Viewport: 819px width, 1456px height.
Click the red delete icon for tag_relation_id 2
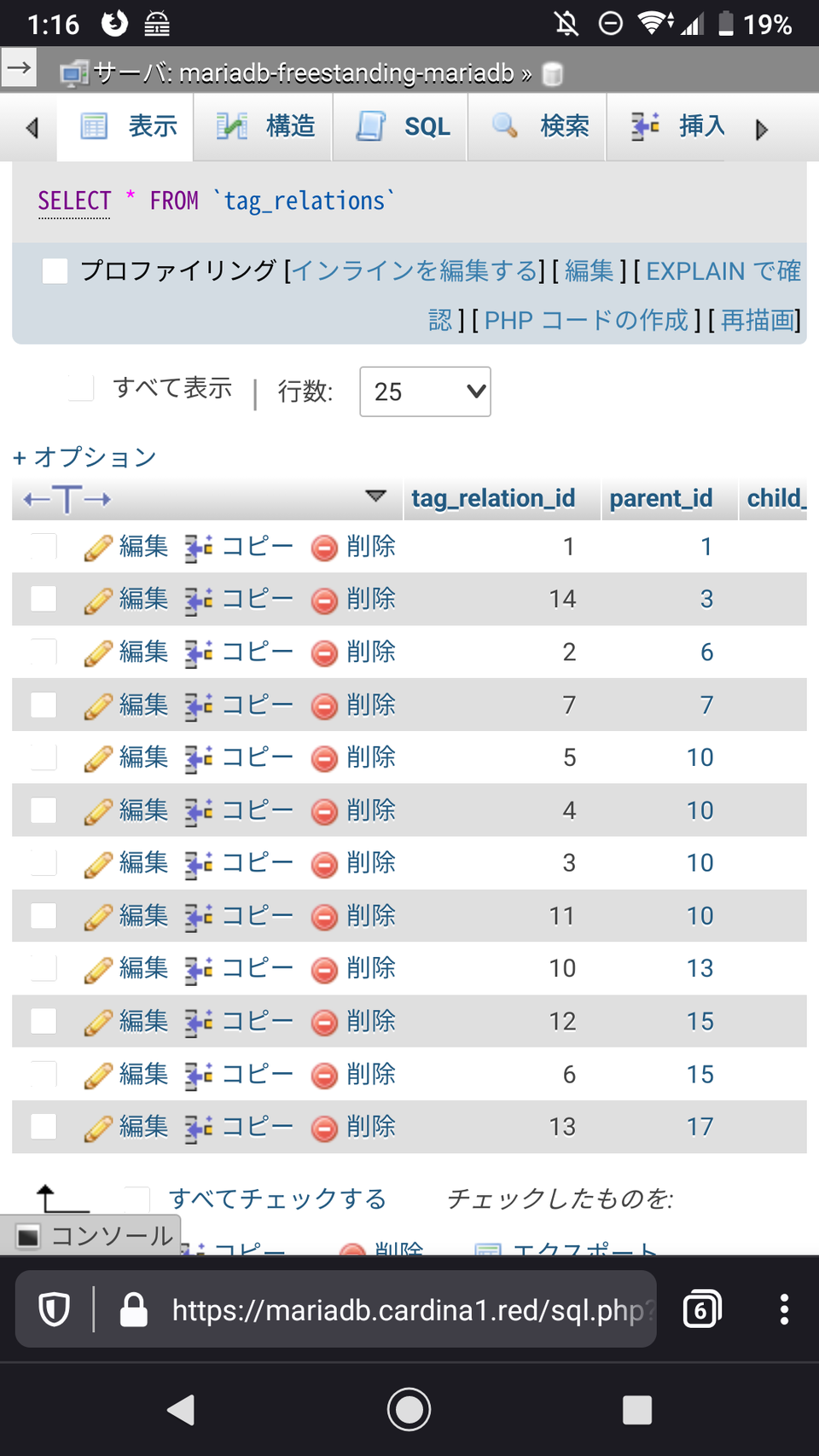[x=324, y=653]
